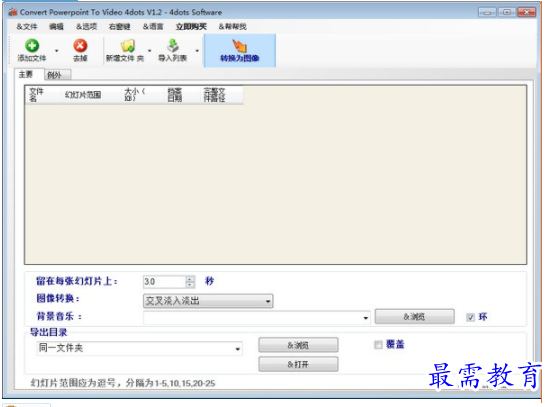Toggle the loop (环) checkbox
Image resolution: width=550 pixels, height=407 pixels.
click(x=470, y=317)
